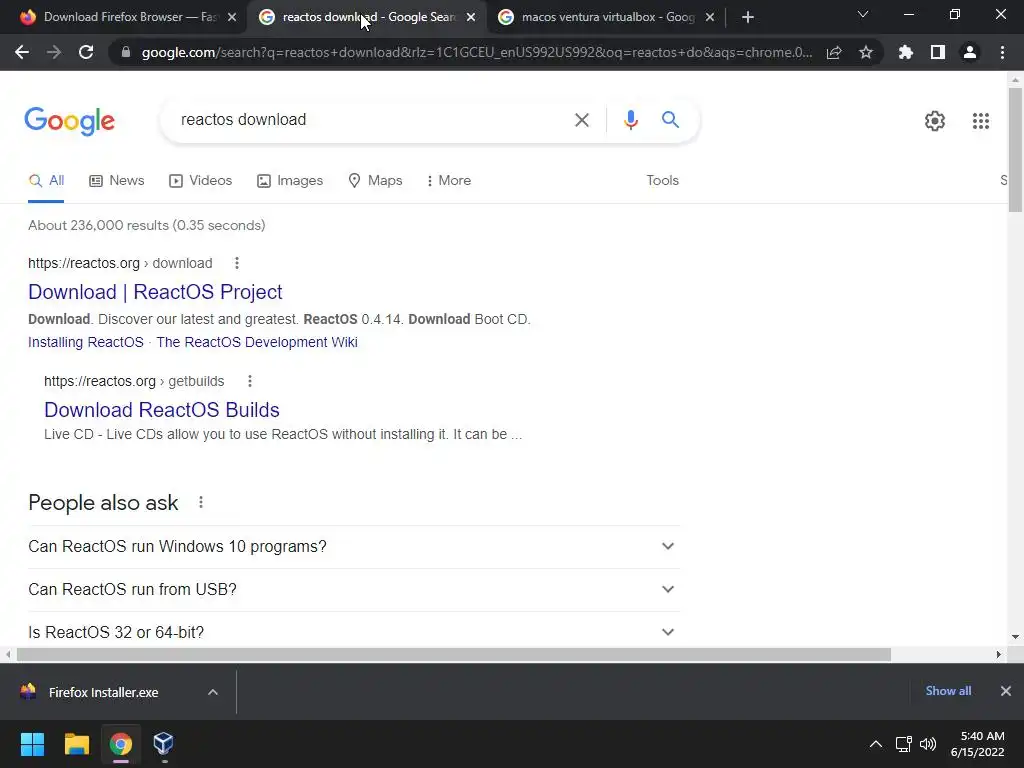Open the network tray icon
The height and width of the screenshot is (768, 1024).
[x=903, y=744]
